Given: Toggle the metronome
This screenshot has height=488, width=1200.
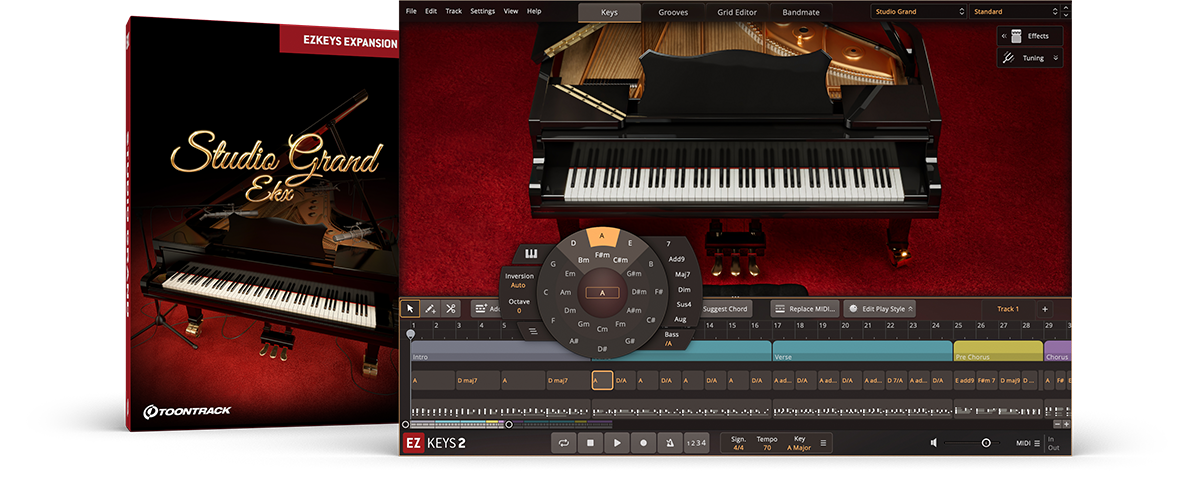Looking at the screenshot, I should coord(670,443).
